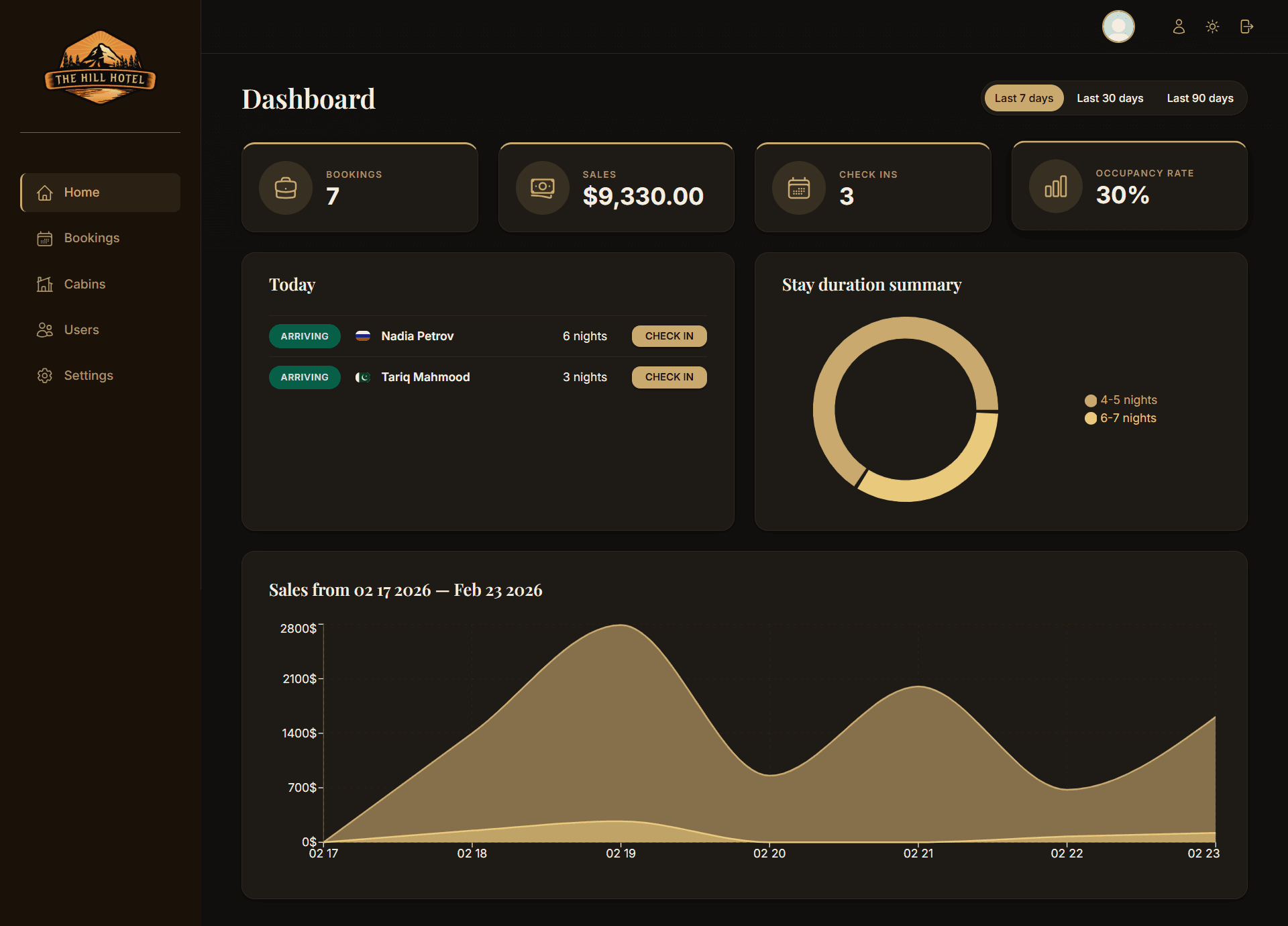Click the Sales stat card
The width and height of the screenshot is (1288, 926).
[616, 187]
